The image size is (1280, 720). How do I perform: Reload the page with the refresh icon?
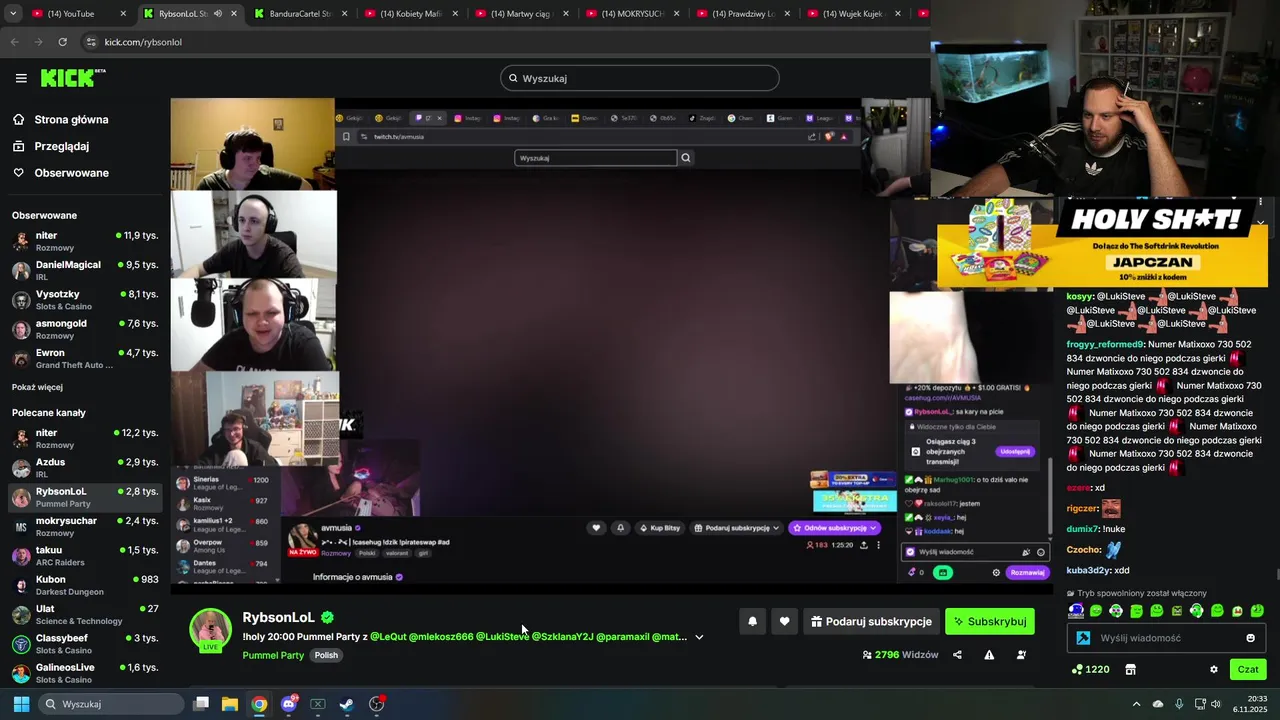click(x=62, y=42)
